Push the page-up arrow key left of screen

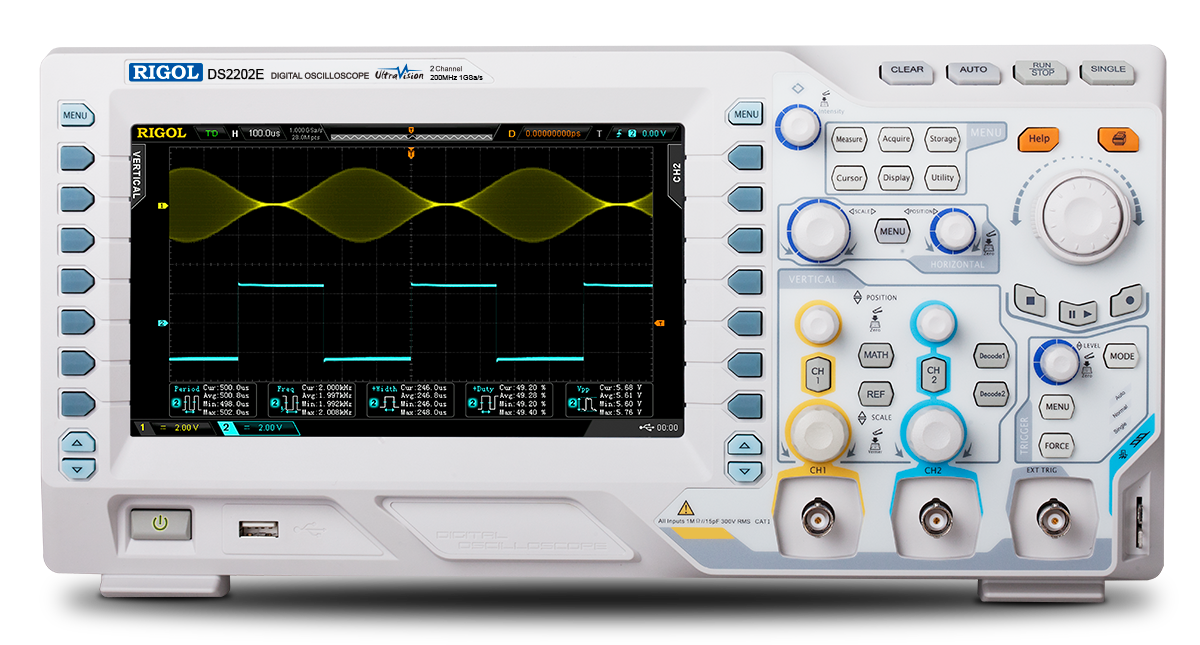(78, 443)
